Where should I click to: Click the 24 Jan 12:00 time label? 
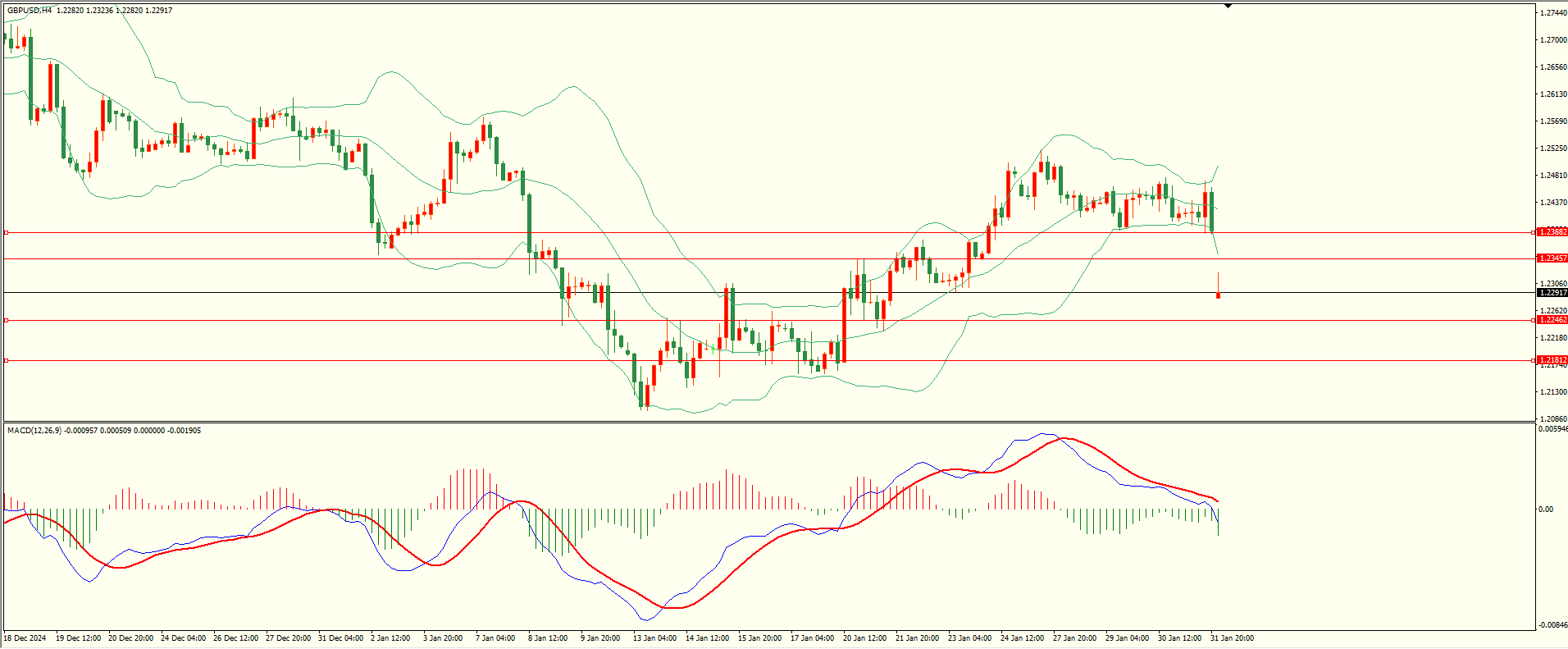click(1022, 638)
